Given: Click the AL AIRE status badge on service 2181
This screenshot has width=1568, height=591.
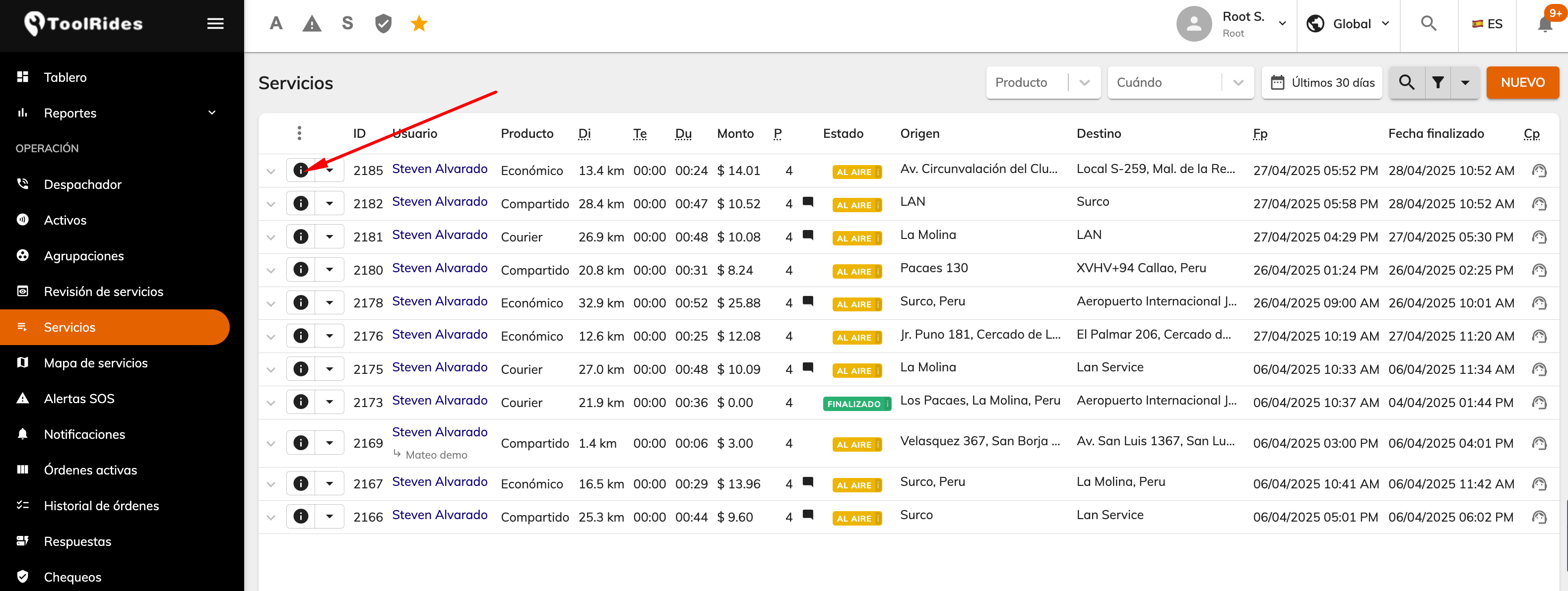Looking at the screenshot, I should pos(857,238).
